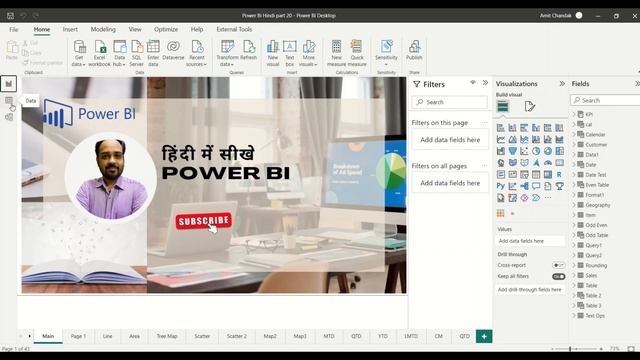Show or hide the Filters pane
The width and height of the screenshot is (640, 360).
pos(473,83)
